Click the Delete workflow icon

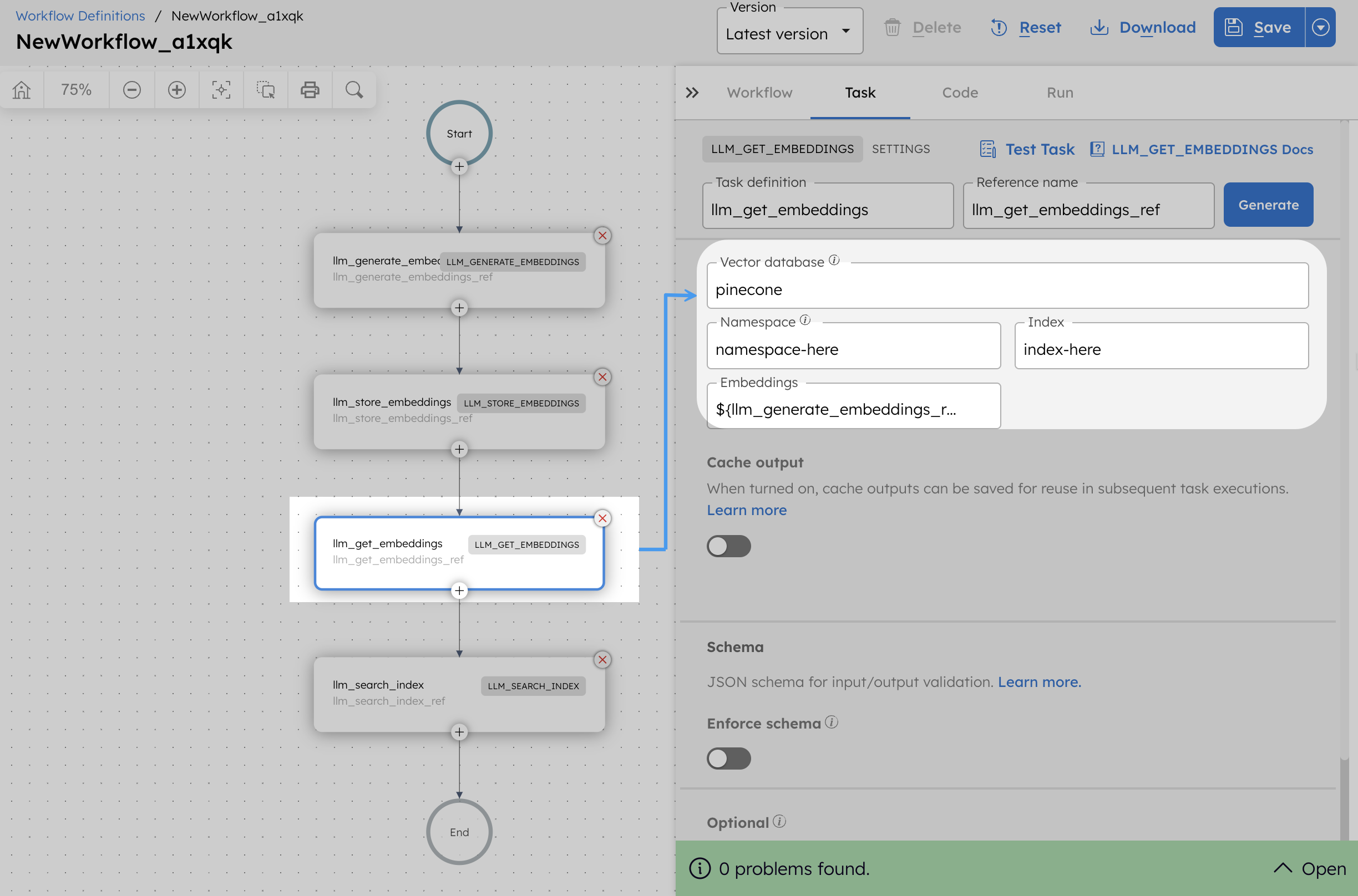893,27
